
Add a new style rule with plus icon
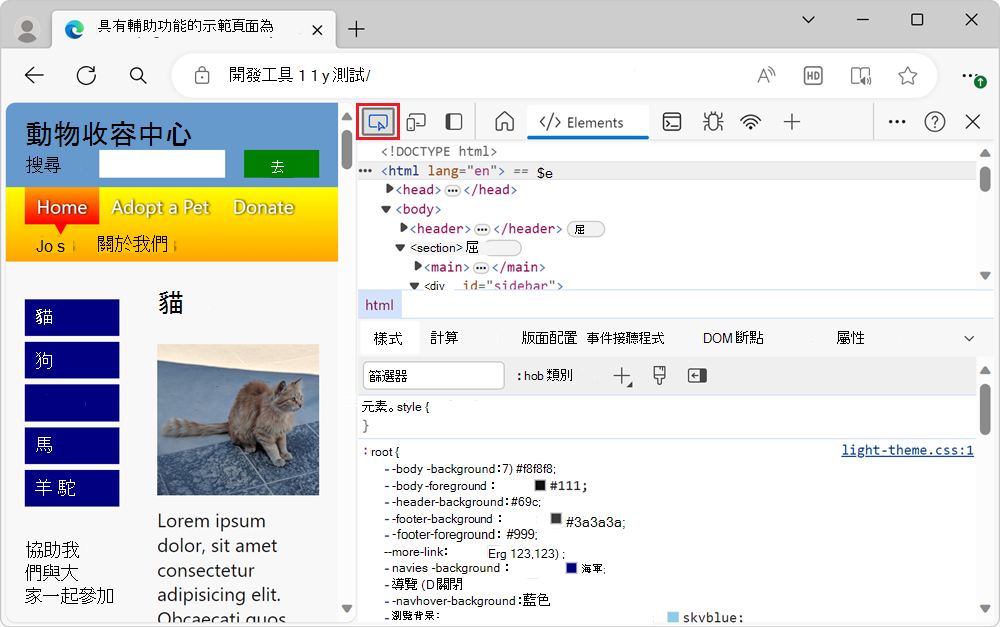coord(619,374)
